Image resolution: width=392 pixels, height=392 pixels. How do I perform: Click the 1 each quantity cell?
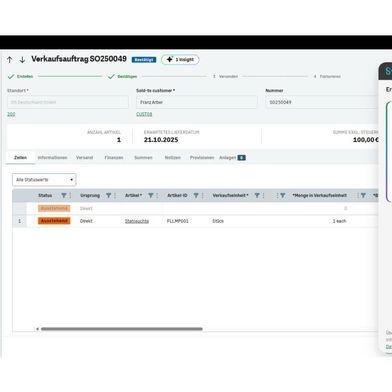[339, 221]
